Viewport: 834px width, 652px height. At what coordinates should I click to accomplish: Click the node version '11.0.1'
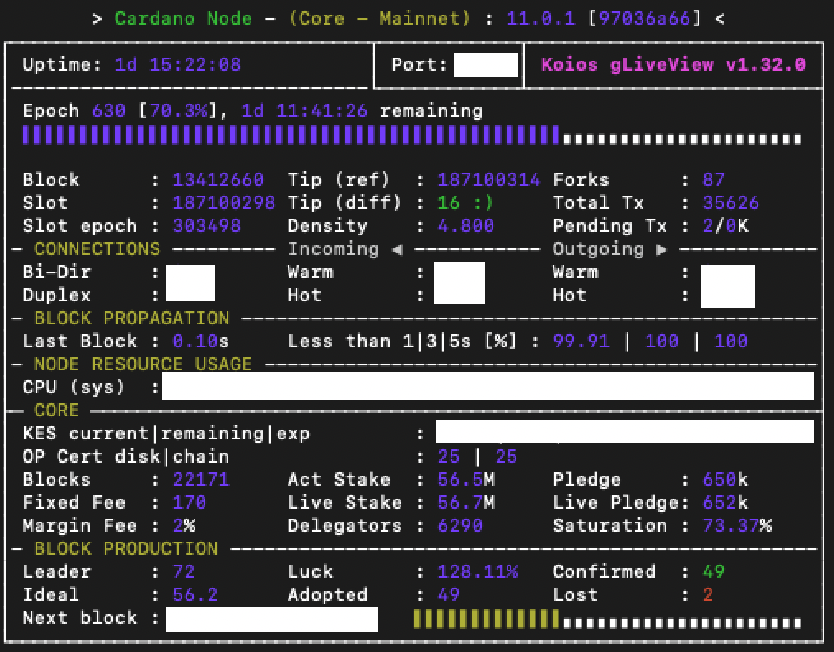pyautogui.click(x=540, y=19)
